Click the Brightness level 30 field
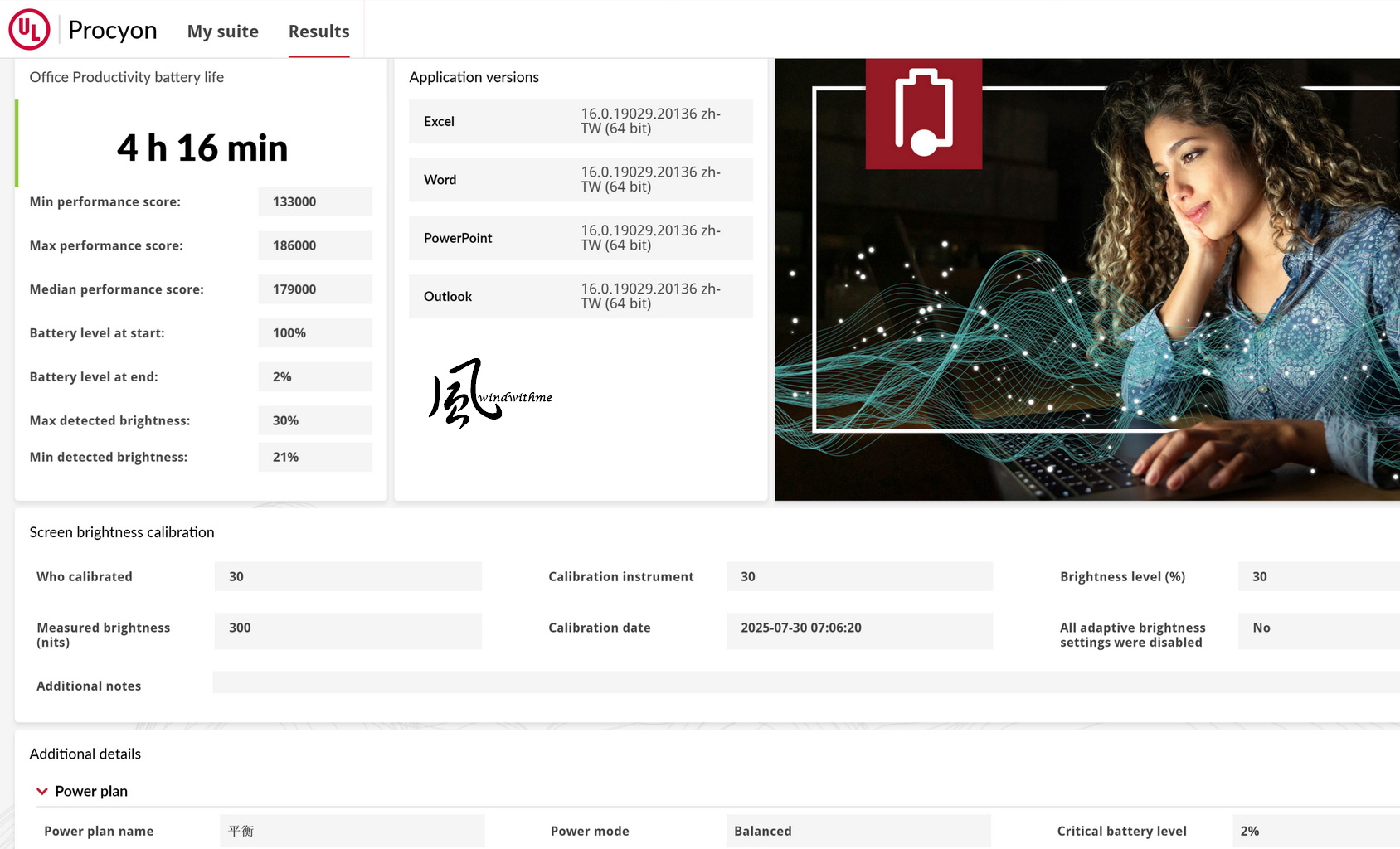1400x849 pixels. click(x=1319, y=577)
